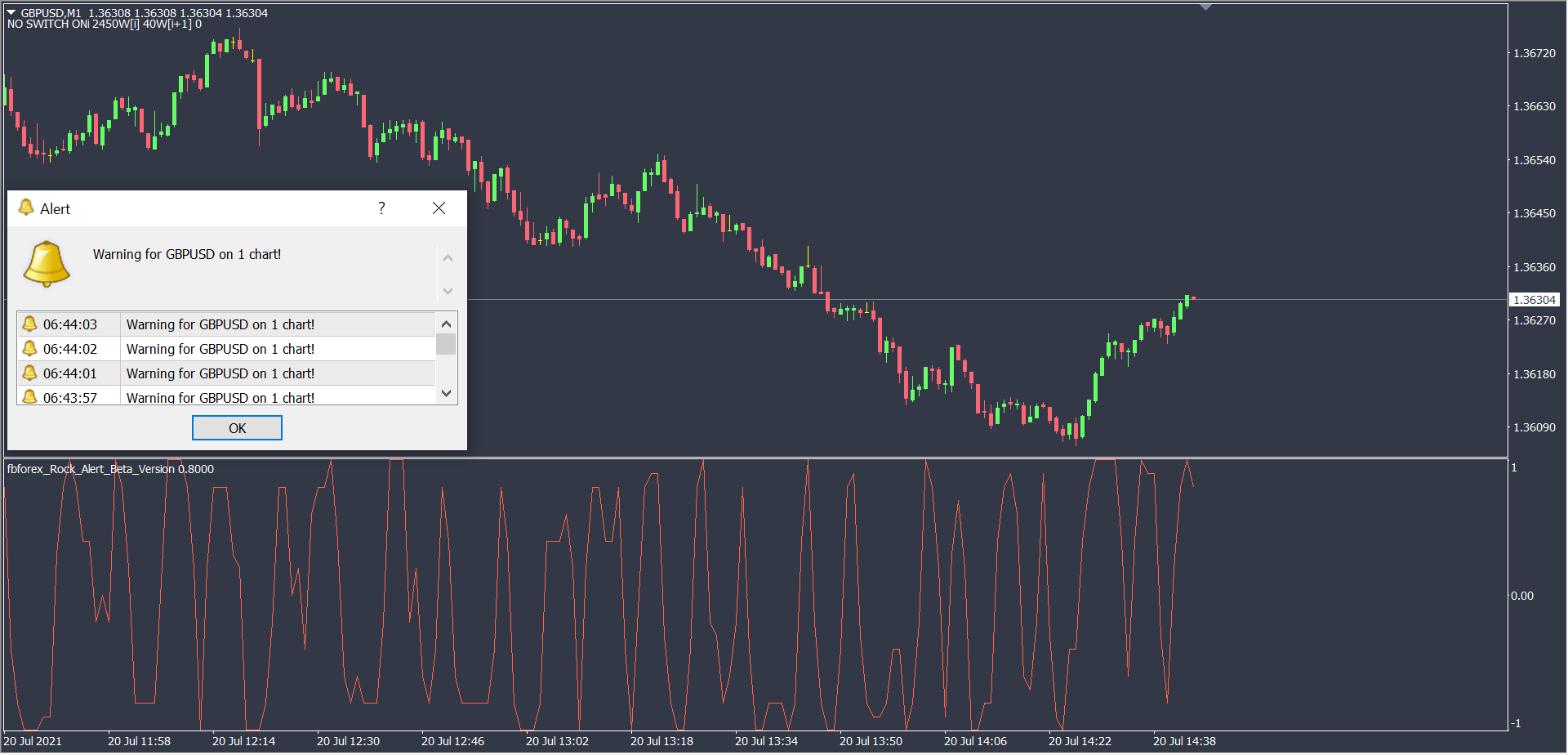Open help with the question mark button

coord(381,208)
